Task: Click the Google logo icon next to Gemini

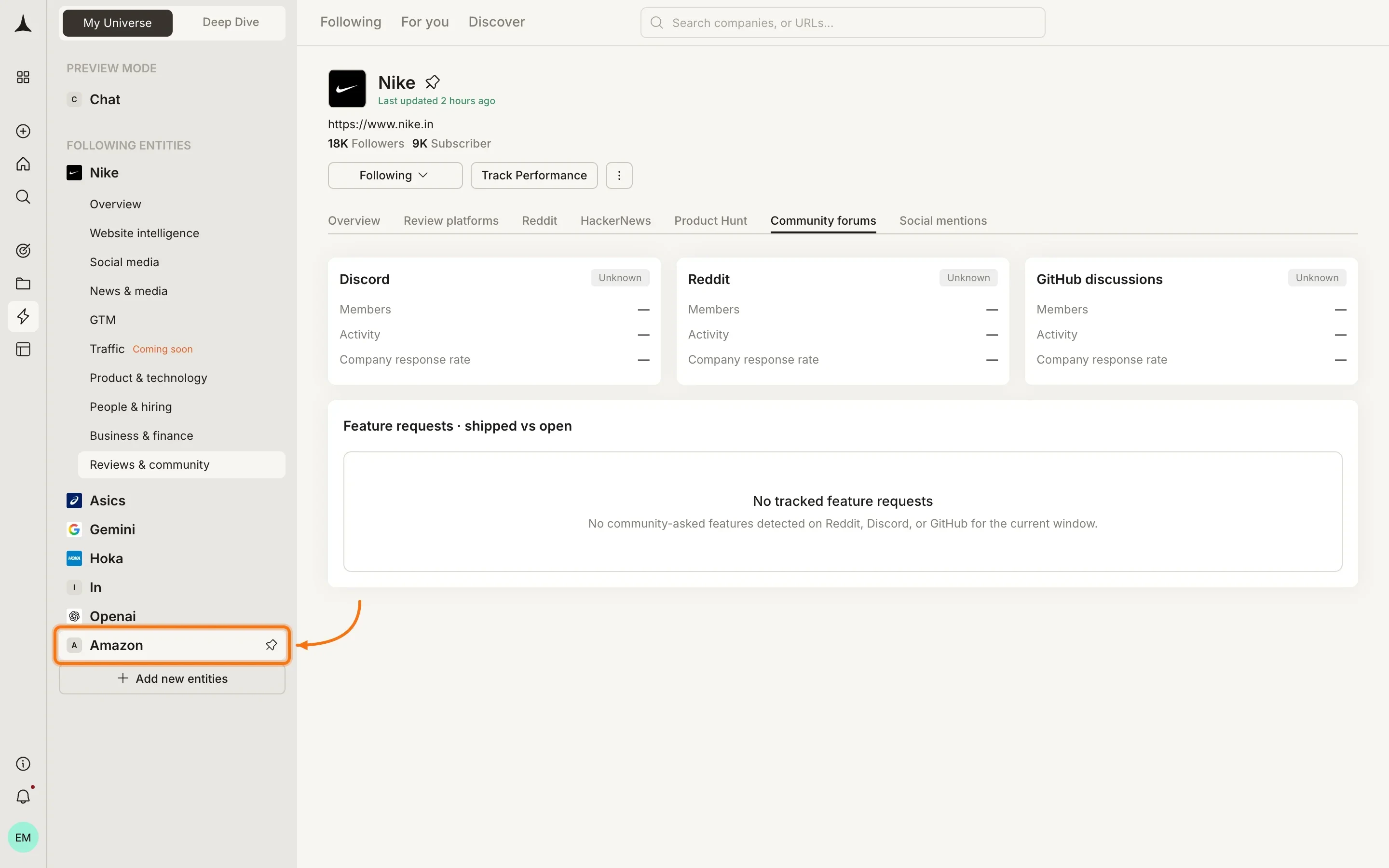Action: click(x=74, y=529)
